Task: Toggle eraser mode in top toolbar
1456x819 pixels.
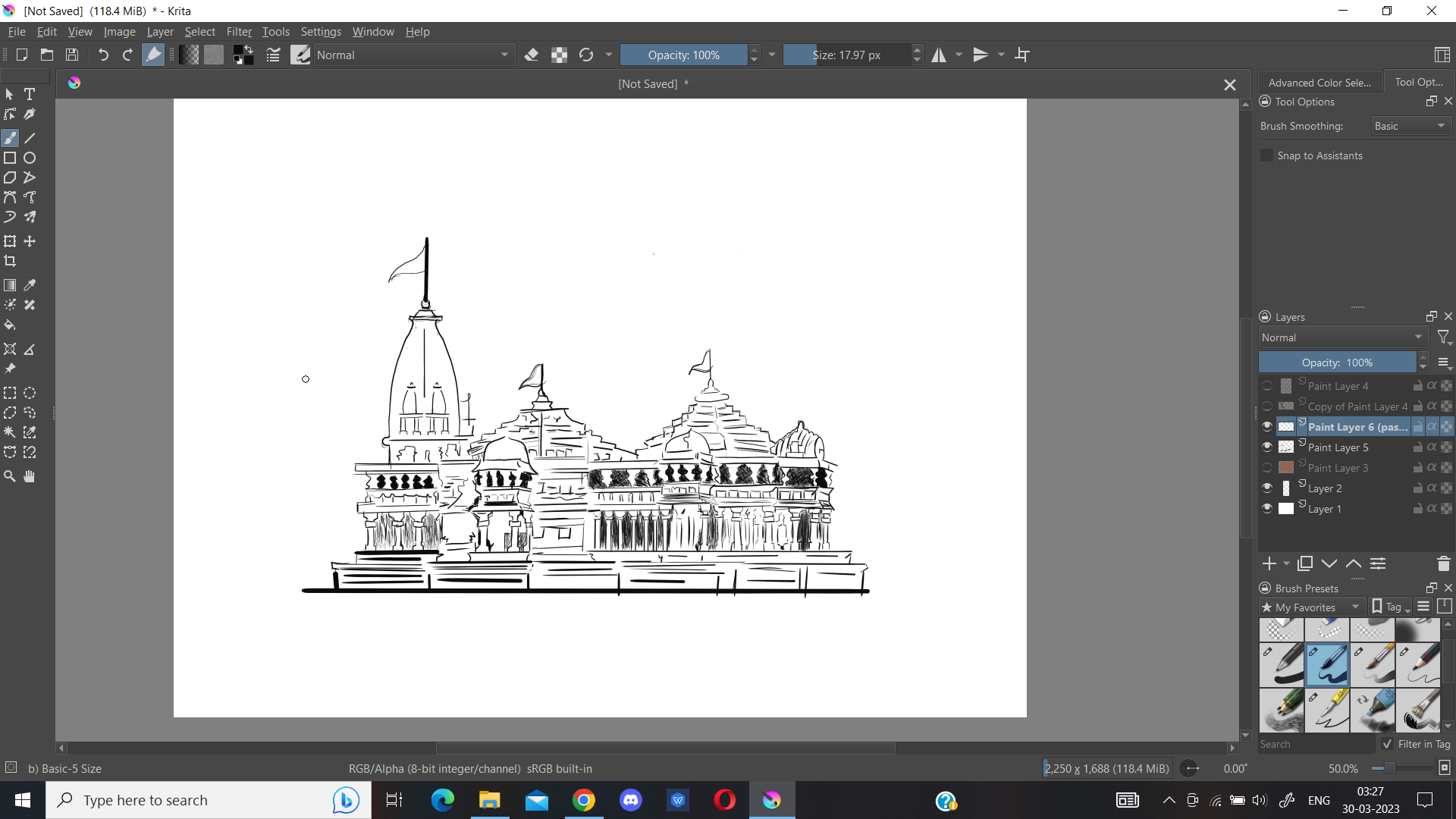Action: [532, 55]
